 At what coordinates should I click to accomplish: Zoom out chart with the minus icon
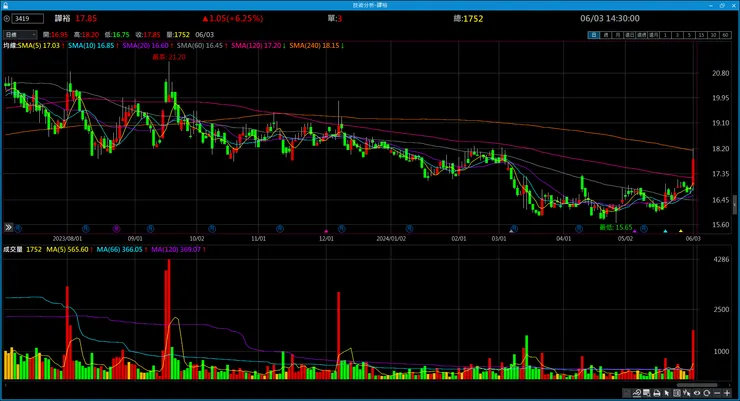coord(717,393)
